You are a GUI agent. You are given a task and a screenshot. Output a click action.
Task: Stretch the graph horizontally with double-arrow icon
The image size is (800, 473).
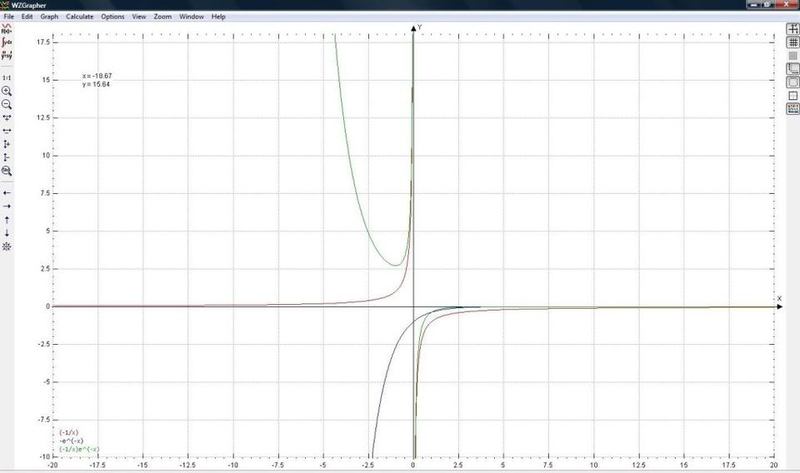7,130
